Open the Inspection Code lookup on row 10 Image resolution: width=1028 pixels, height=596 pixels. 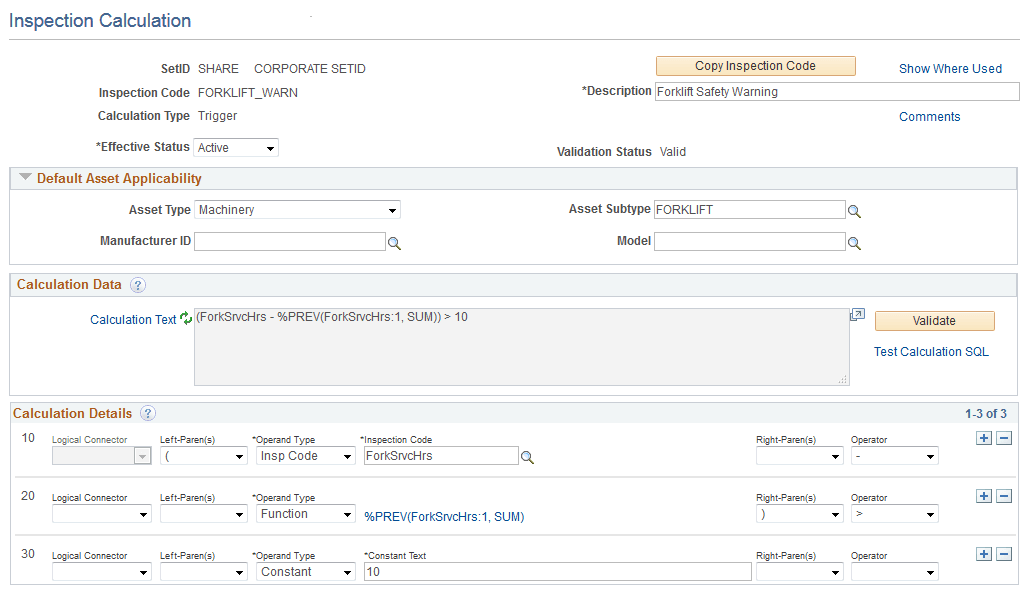[x=526, y=455]
